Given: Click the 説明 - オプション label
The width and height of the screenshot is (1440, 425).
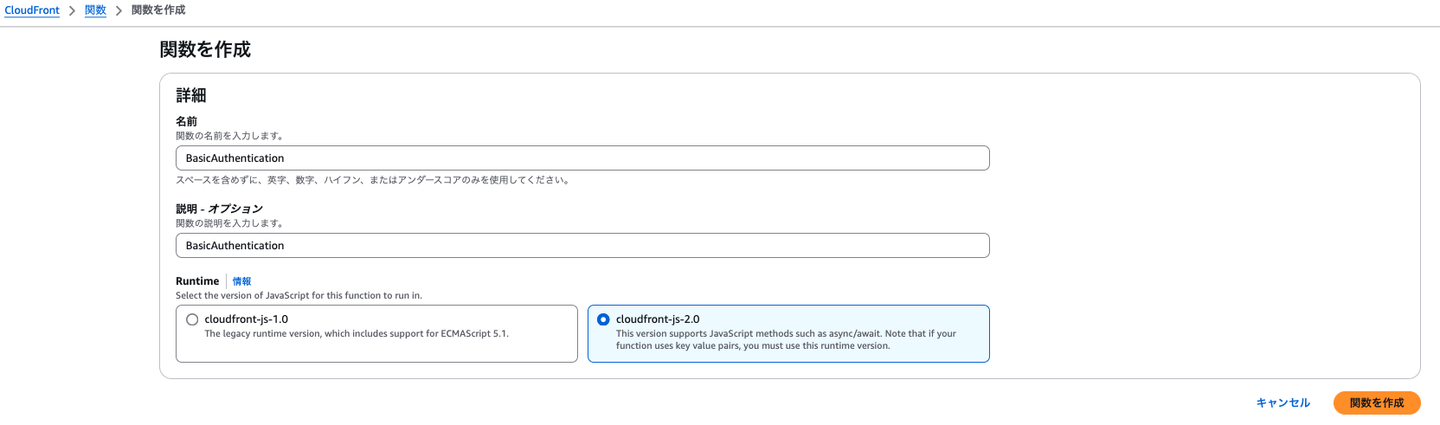Looking at the screenshot, I should (x=219, y=209).
